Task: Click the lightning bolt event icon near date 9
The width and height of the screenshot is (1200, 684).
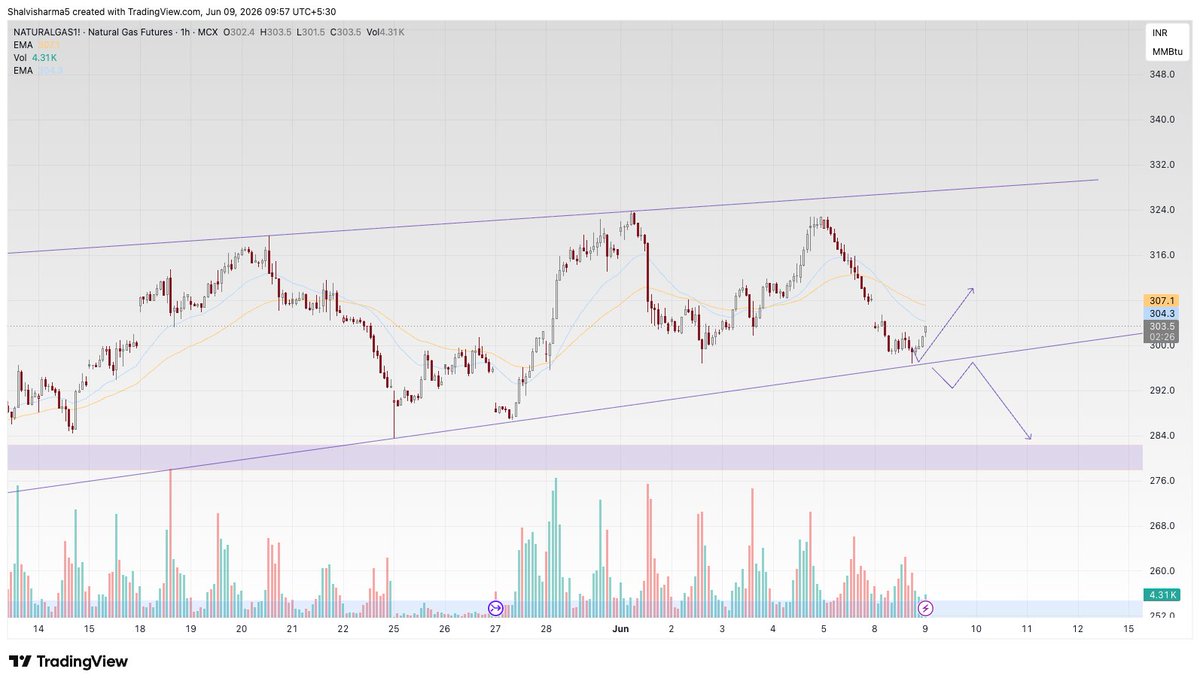Action: pyautogui.click(x=926, y=608)
